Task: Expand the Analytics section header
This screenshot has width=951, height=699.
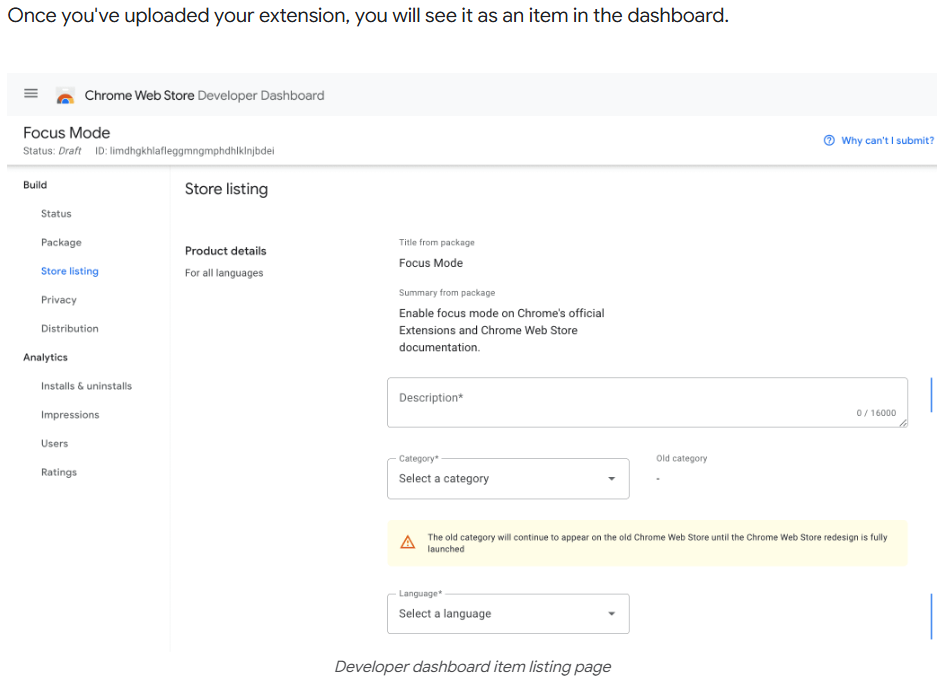Action: click(x=45, y=356)
